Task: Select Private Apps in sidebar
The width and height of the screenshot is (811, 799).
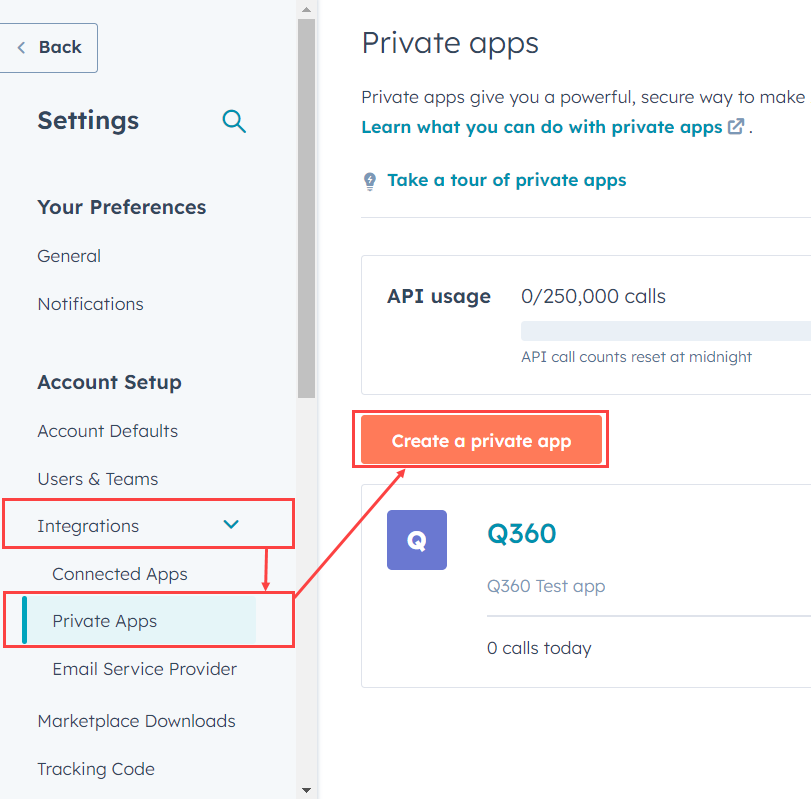Action: click(105, 621)
